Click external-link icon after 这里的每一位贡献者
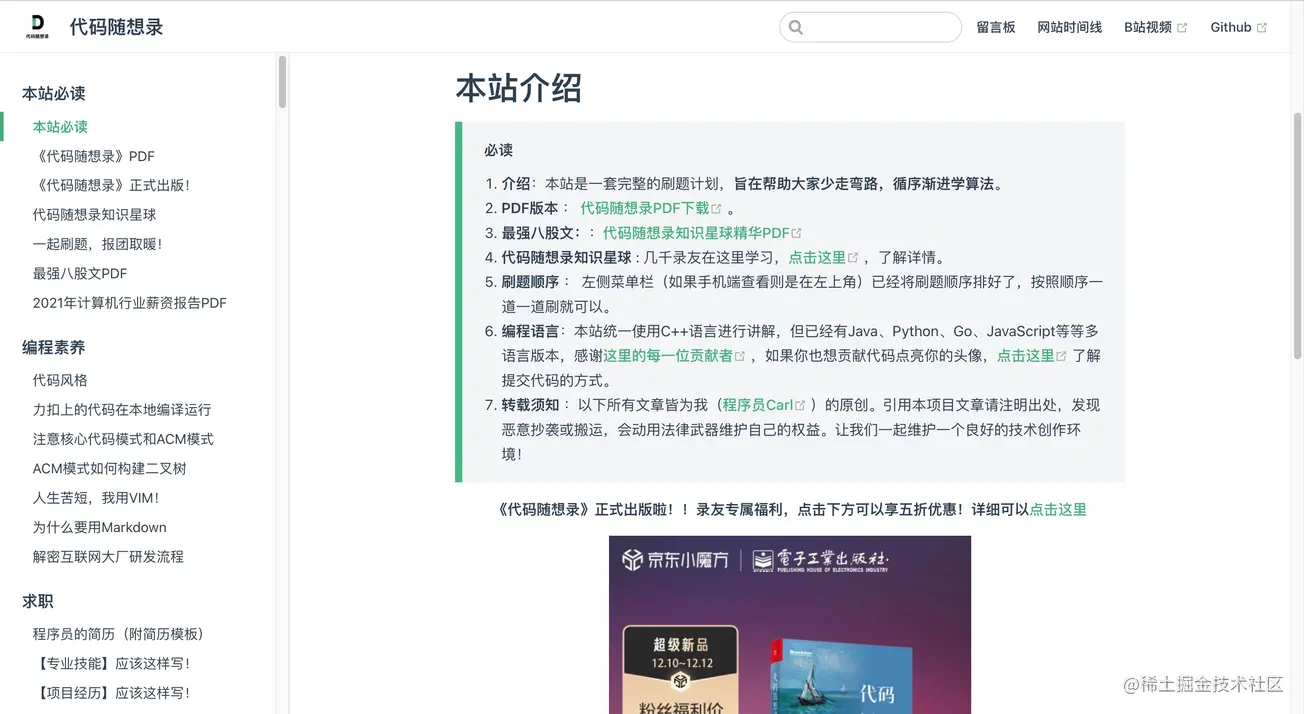The width and height of the screenshot is (1304, 714). 740,356
